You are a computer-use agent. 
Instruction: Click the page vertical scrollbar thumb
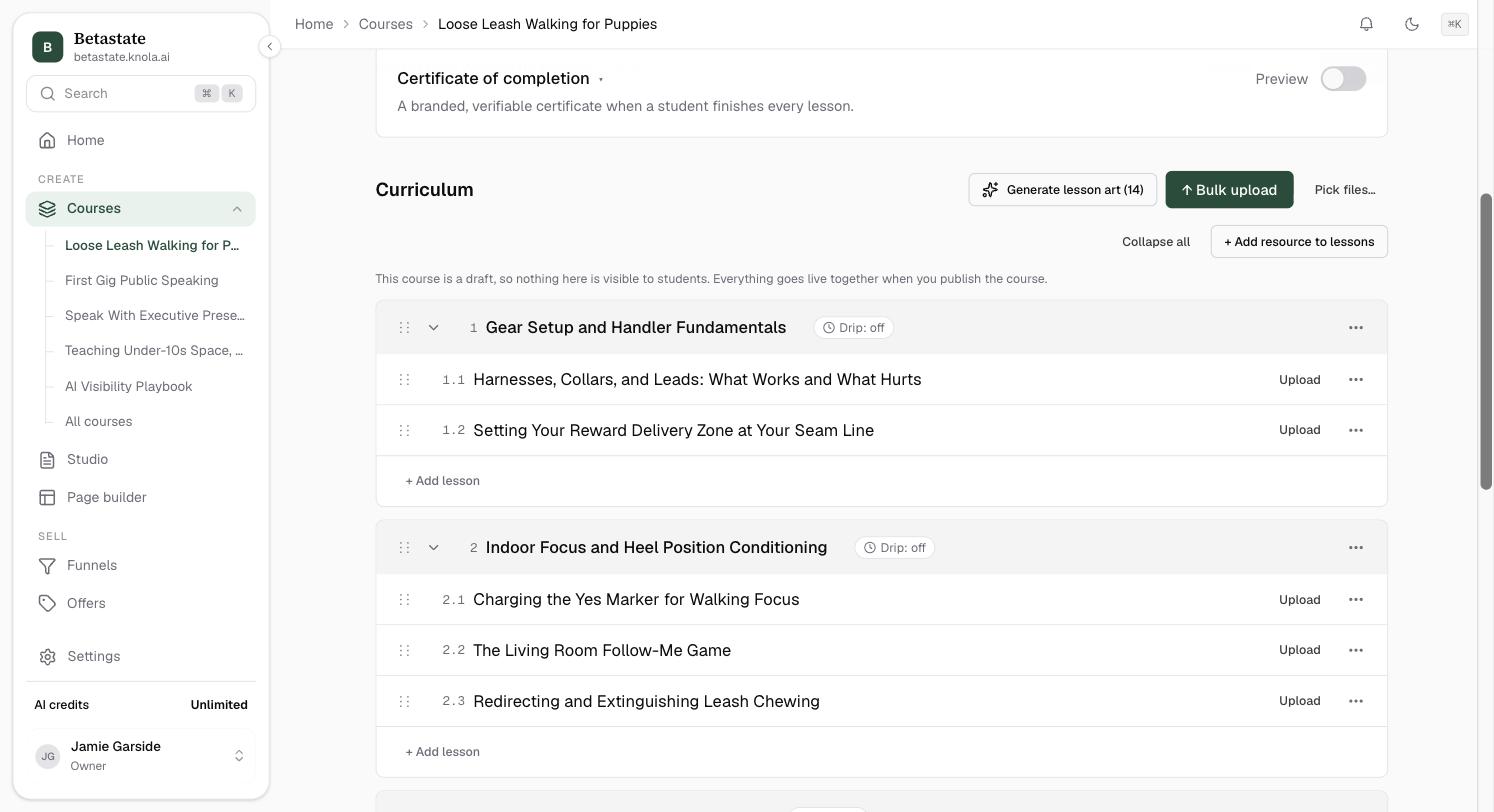1486,341
